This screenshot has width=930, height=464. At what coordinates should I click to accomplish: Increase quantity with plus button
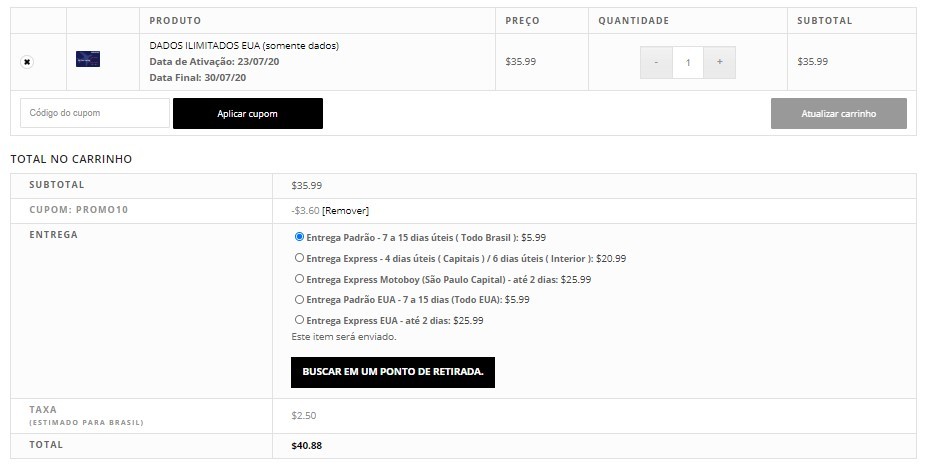tap(719, 62)
